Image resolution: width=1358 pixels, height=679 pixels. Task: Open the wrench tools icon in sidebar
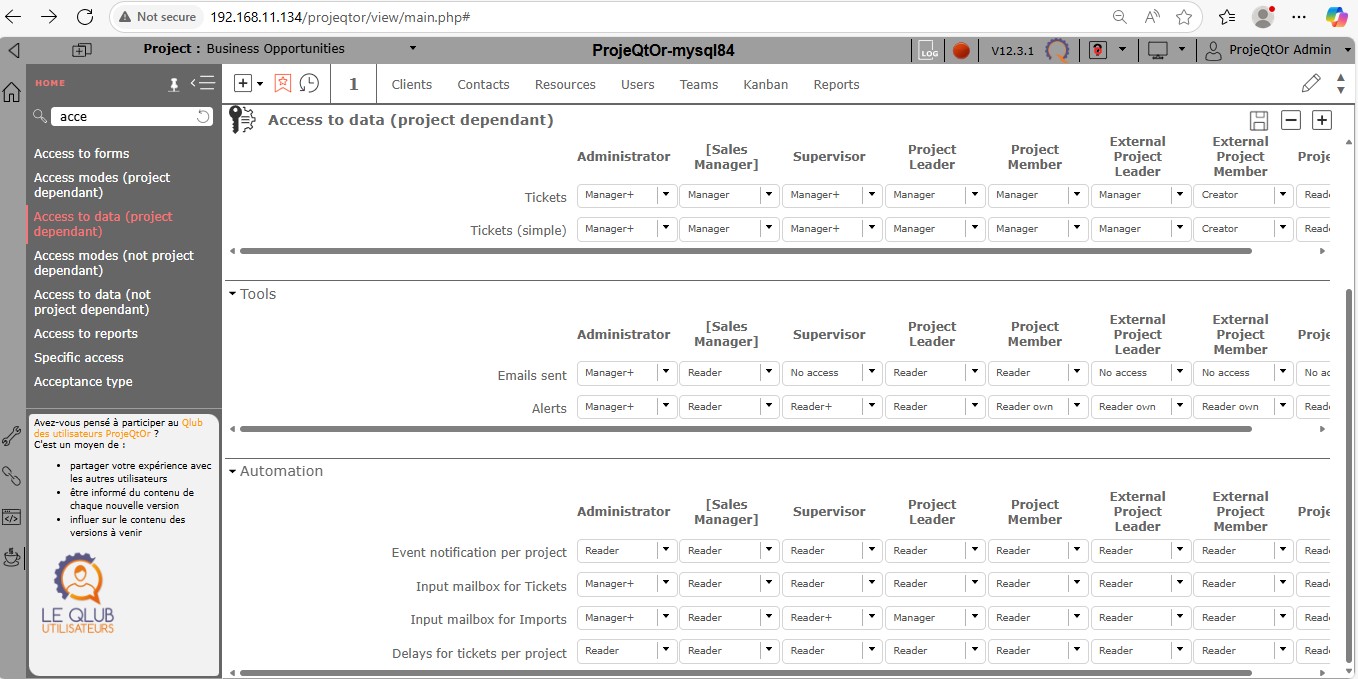click(12, 436)
